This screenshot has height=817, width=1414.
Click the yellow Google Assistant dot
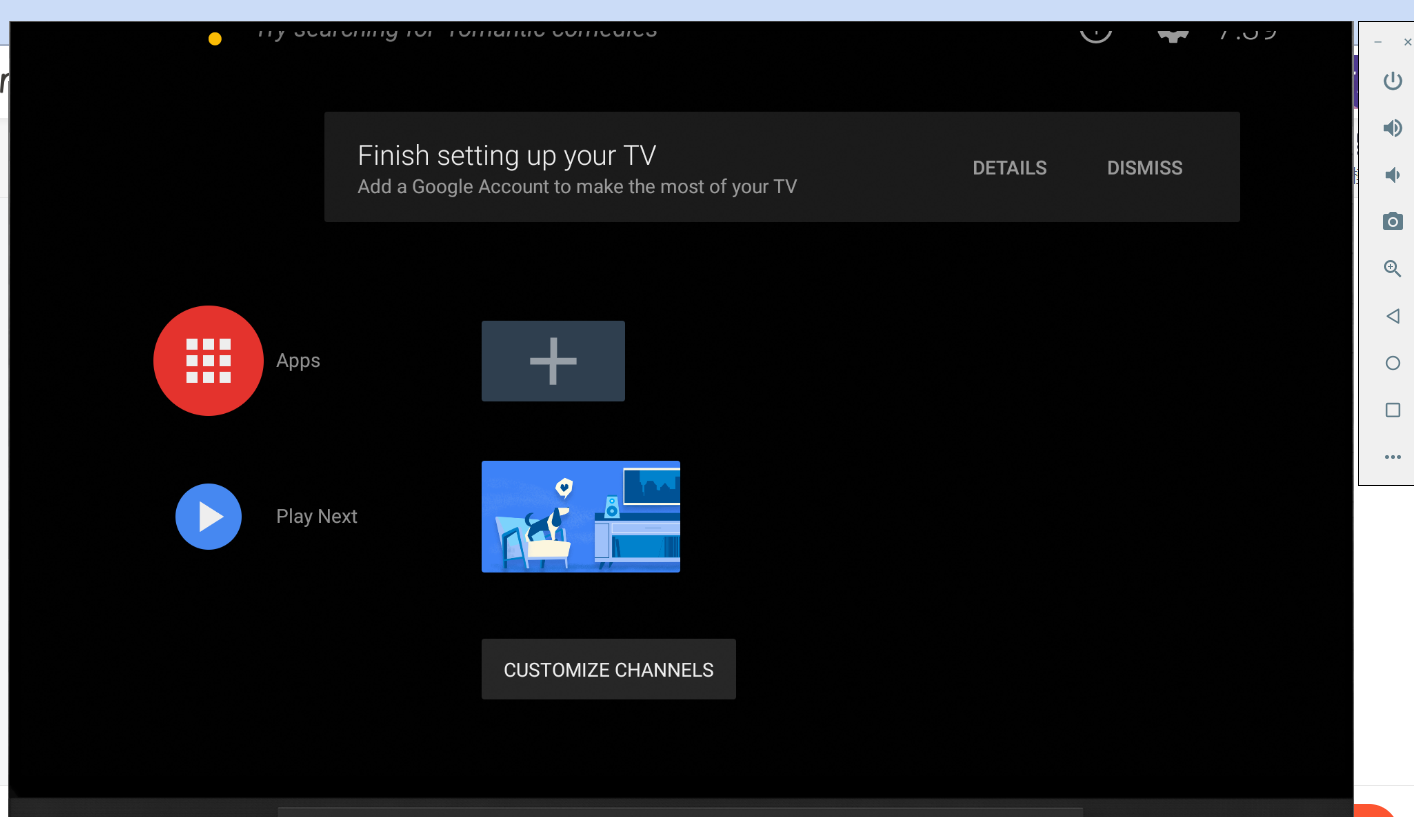215,39
